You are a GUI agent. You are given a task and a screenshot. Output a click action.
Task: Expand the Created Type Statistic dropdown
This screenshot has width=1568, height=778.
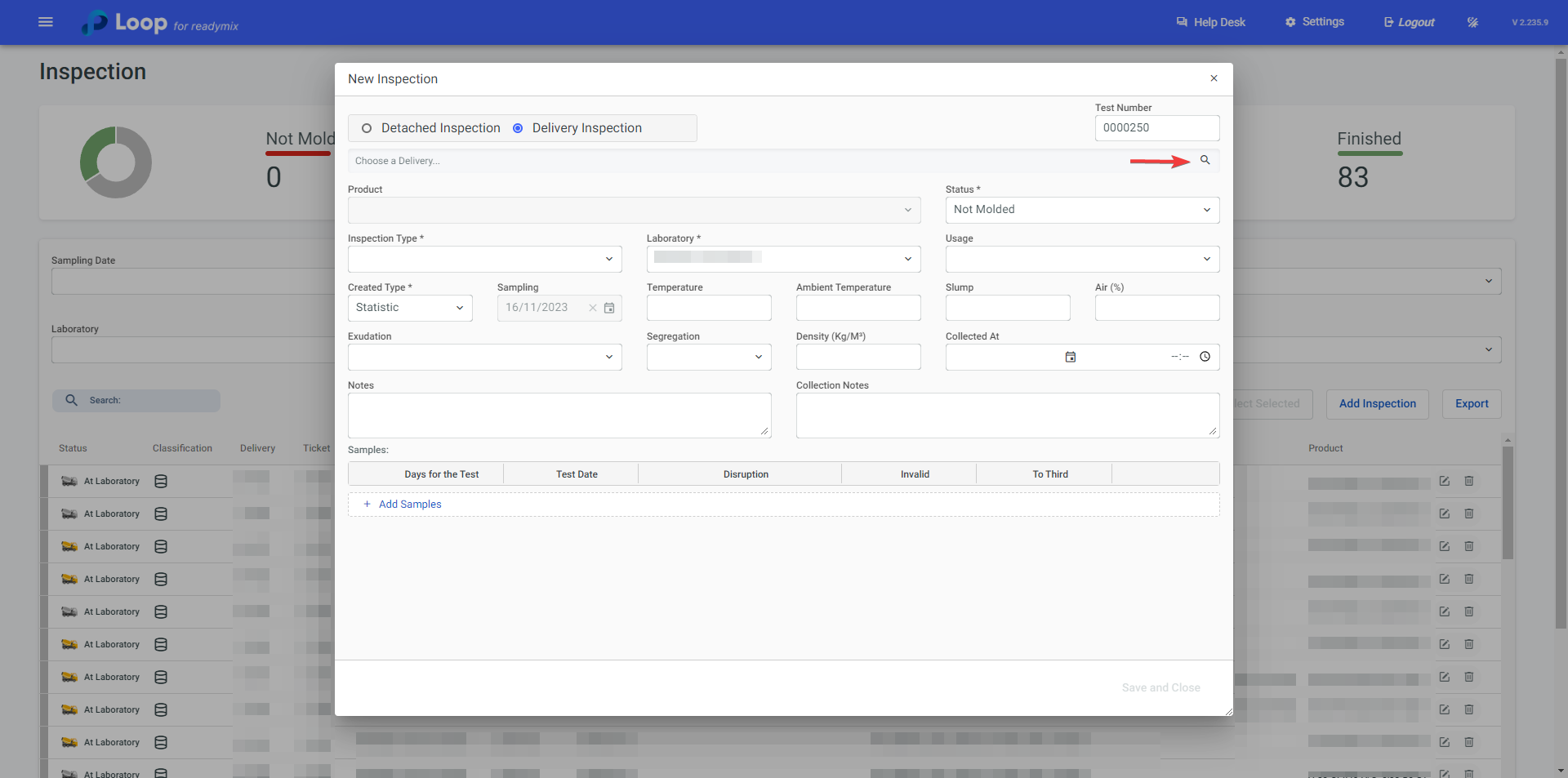(410, 308)
